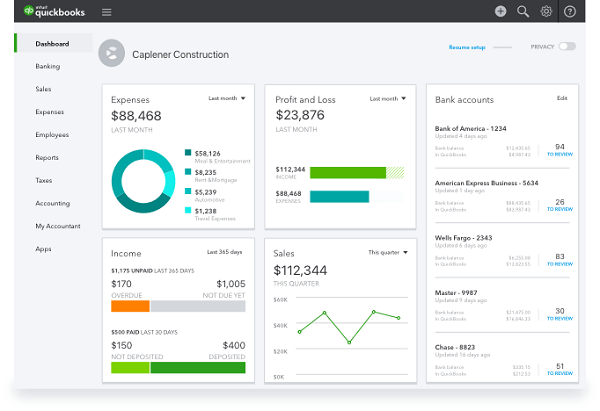The height and width of the screenshot is (411, 600).
Task: Open Wells Fargo - 2343 account
Action: coord(463,238)
